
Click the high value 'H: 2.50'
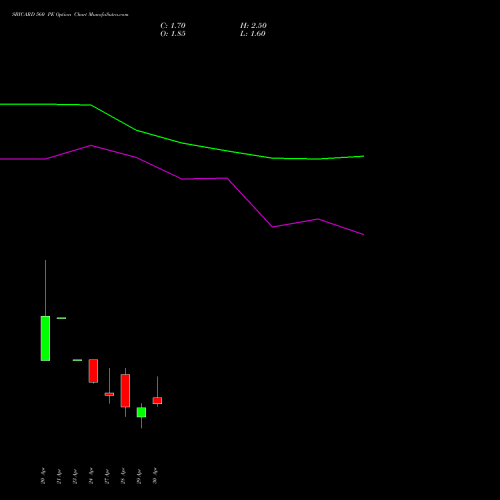tap(253, 26)
